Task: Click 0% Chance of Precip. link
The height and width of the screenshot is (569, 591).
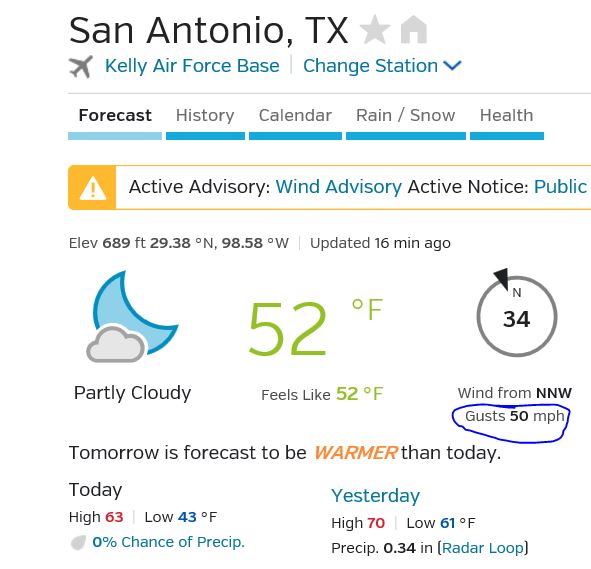Action: (168, 542)
